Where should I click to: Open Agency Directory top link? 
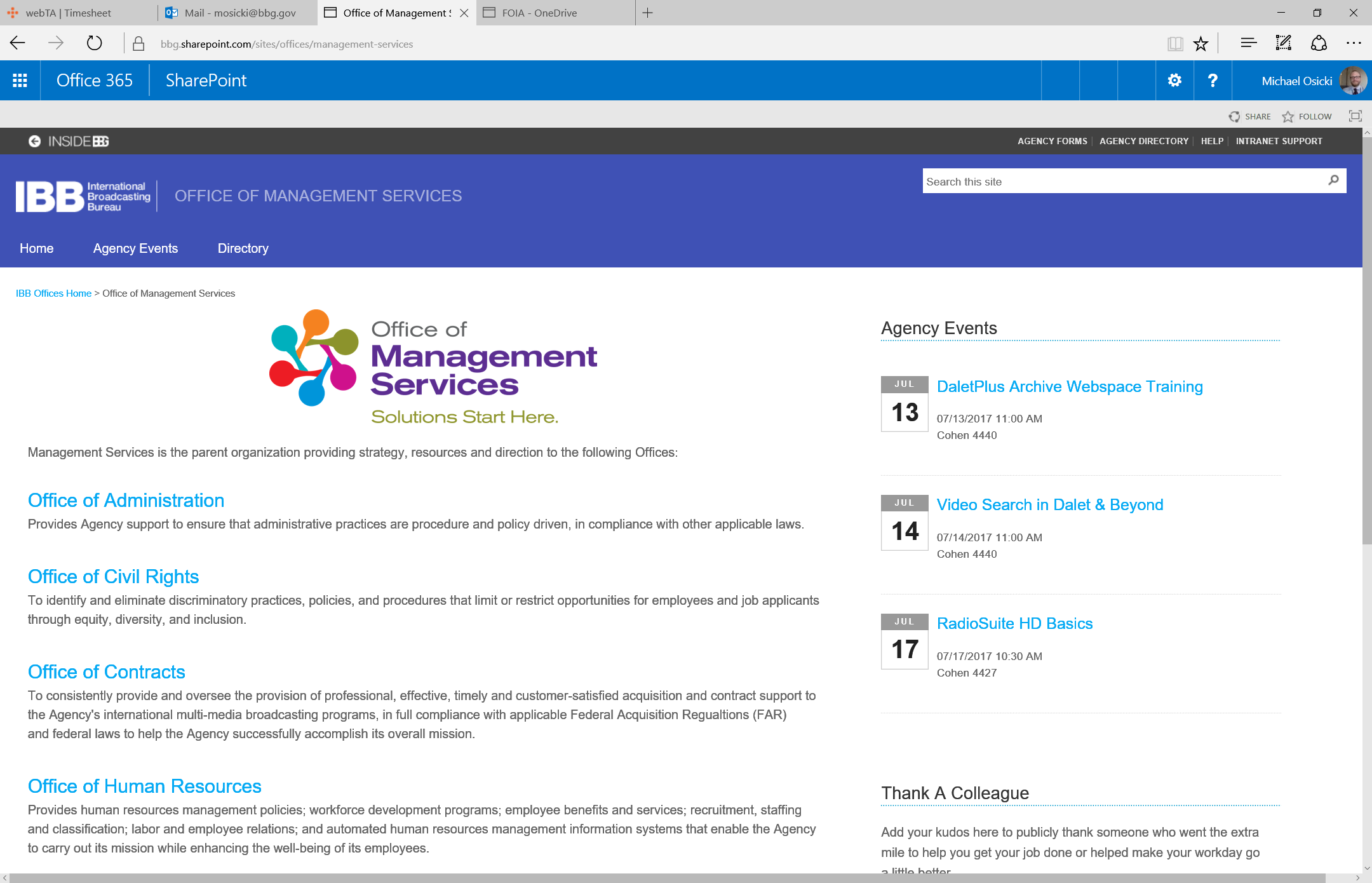1143,141
